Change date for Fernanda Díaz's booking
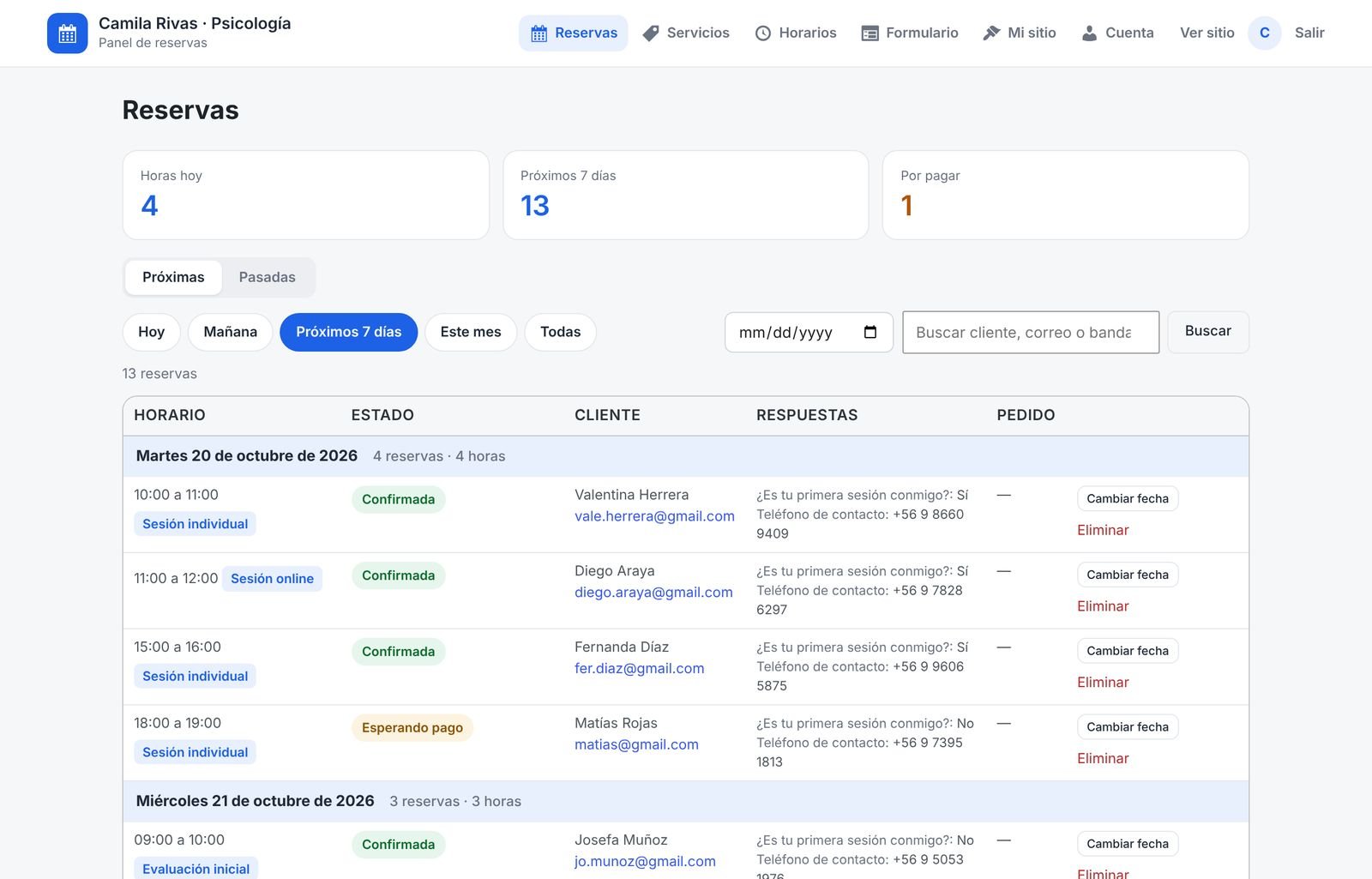This screenshot has height=879, width=1372. pyautogui.click(x=1128, y=651)
